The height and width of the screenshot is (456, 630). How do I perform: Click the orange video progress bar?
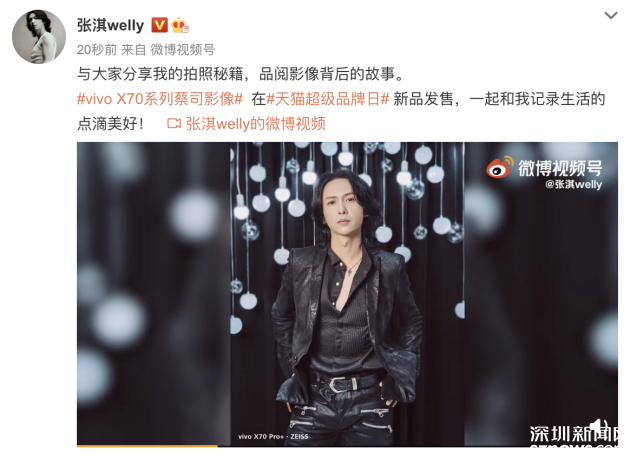point(147,446)
